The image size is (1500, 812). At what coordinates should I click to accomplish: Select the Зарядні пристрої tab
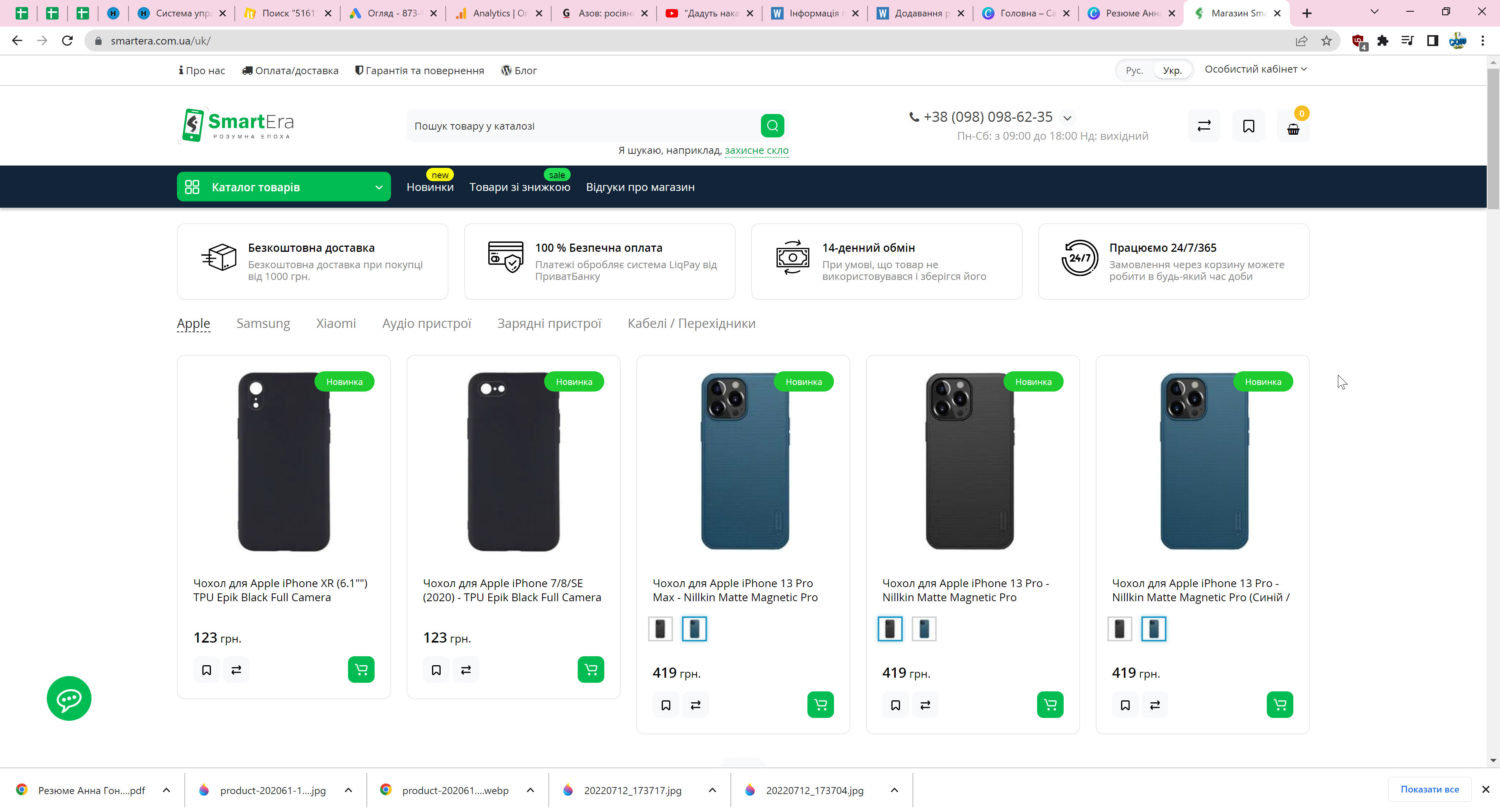coord(549,323)
